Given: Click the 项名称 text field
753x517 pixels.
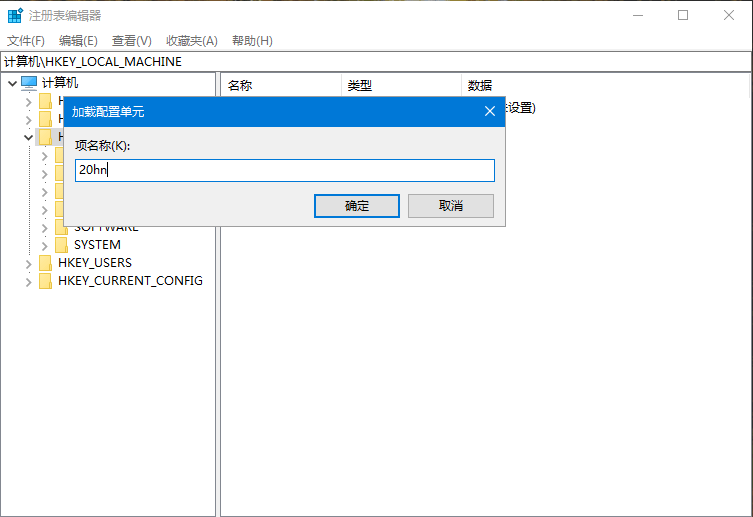Looking at the screenshot, I should tap(284, 170).
